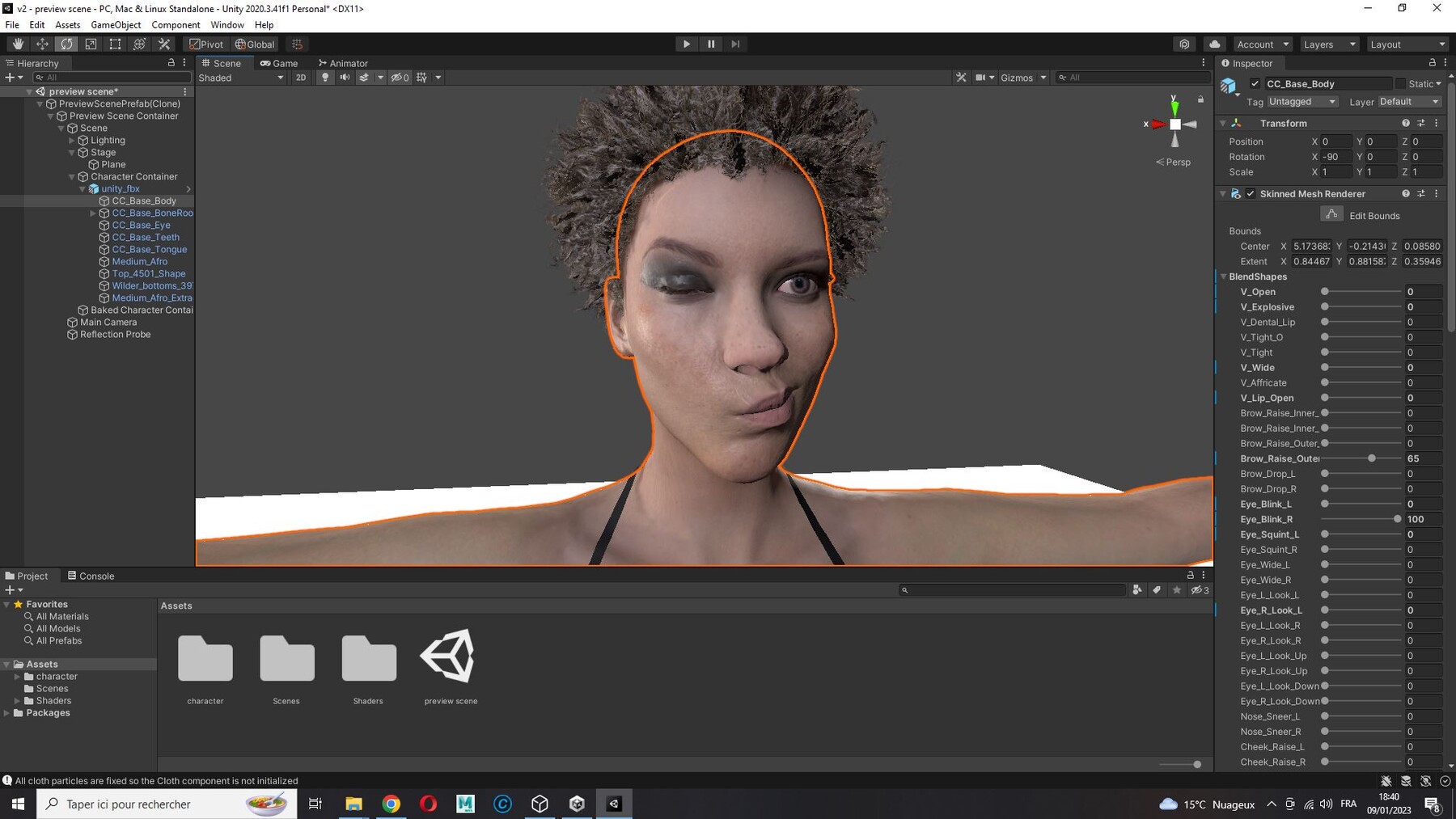
Task: Collapse the BlendShapes section
Action: tap(1224, 277)
